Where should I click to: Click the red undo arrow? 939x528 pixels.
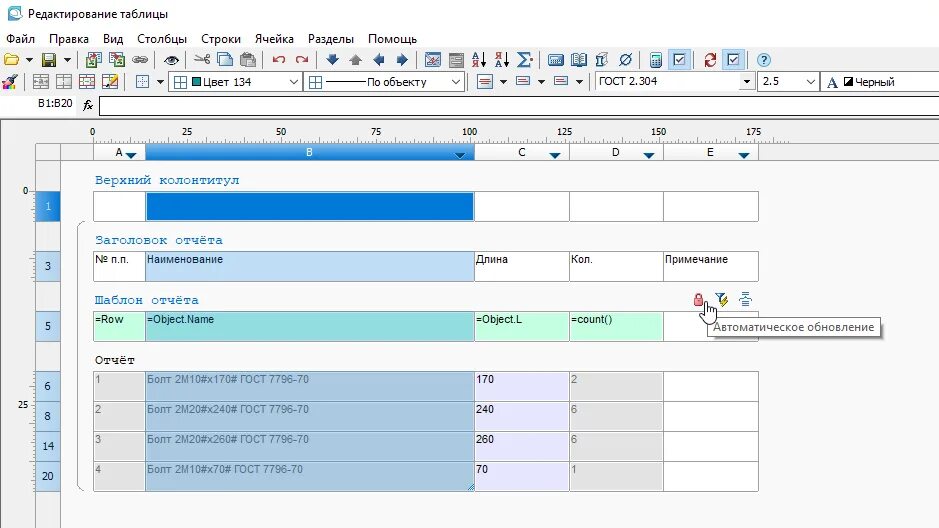pos(278,60)
